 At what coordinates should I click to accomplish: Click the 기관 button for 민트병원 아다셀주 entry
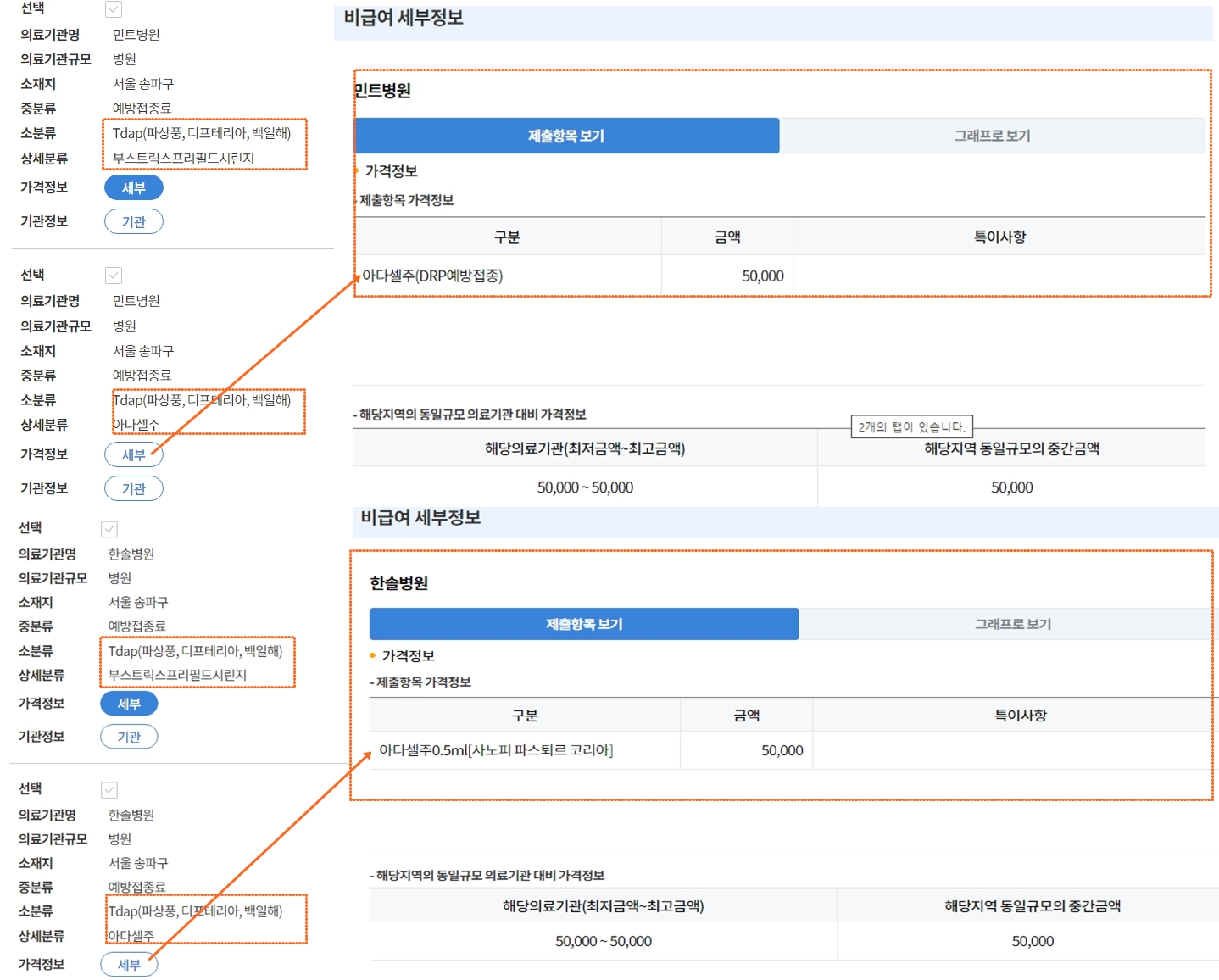point(133,488)
